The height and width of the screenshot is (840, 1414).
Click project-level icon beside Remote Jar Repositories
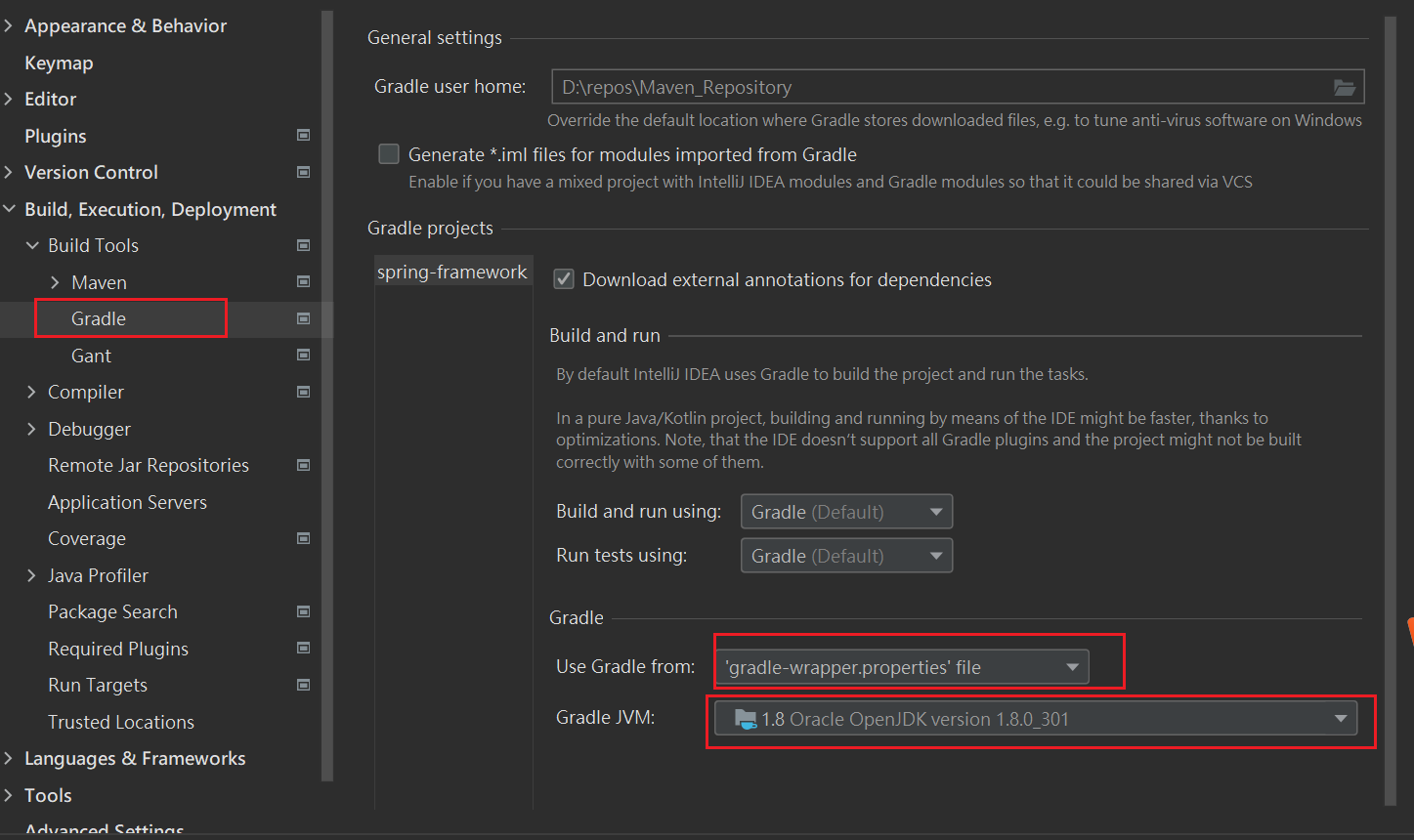coord(304,465)
